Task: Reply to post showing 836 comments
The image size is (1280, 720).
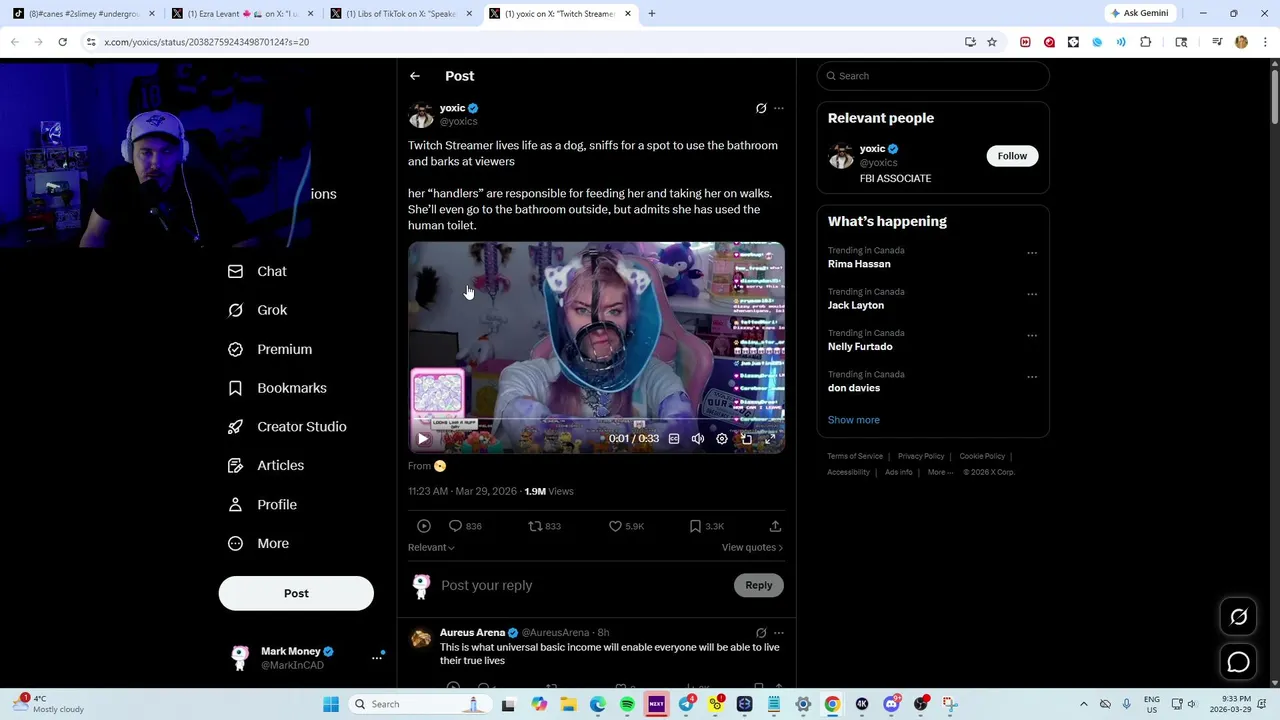Action: pos(465,526)
